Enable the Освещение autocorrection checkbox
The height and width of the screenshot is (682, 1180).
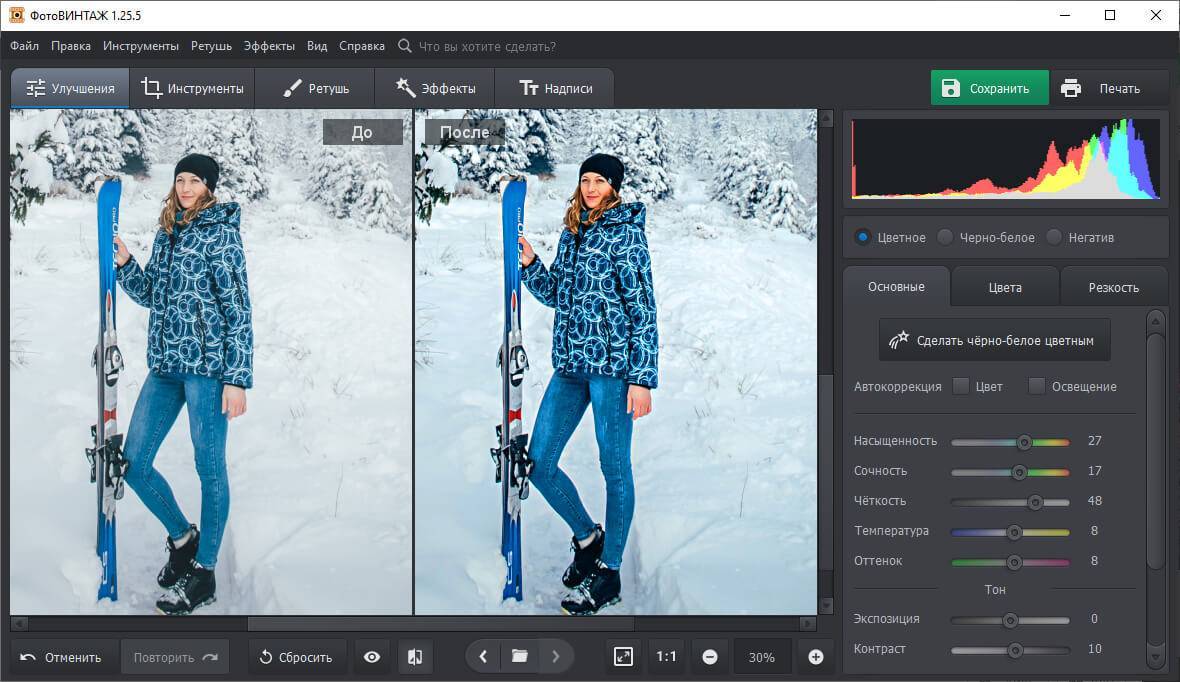[x=1037, y=386]
